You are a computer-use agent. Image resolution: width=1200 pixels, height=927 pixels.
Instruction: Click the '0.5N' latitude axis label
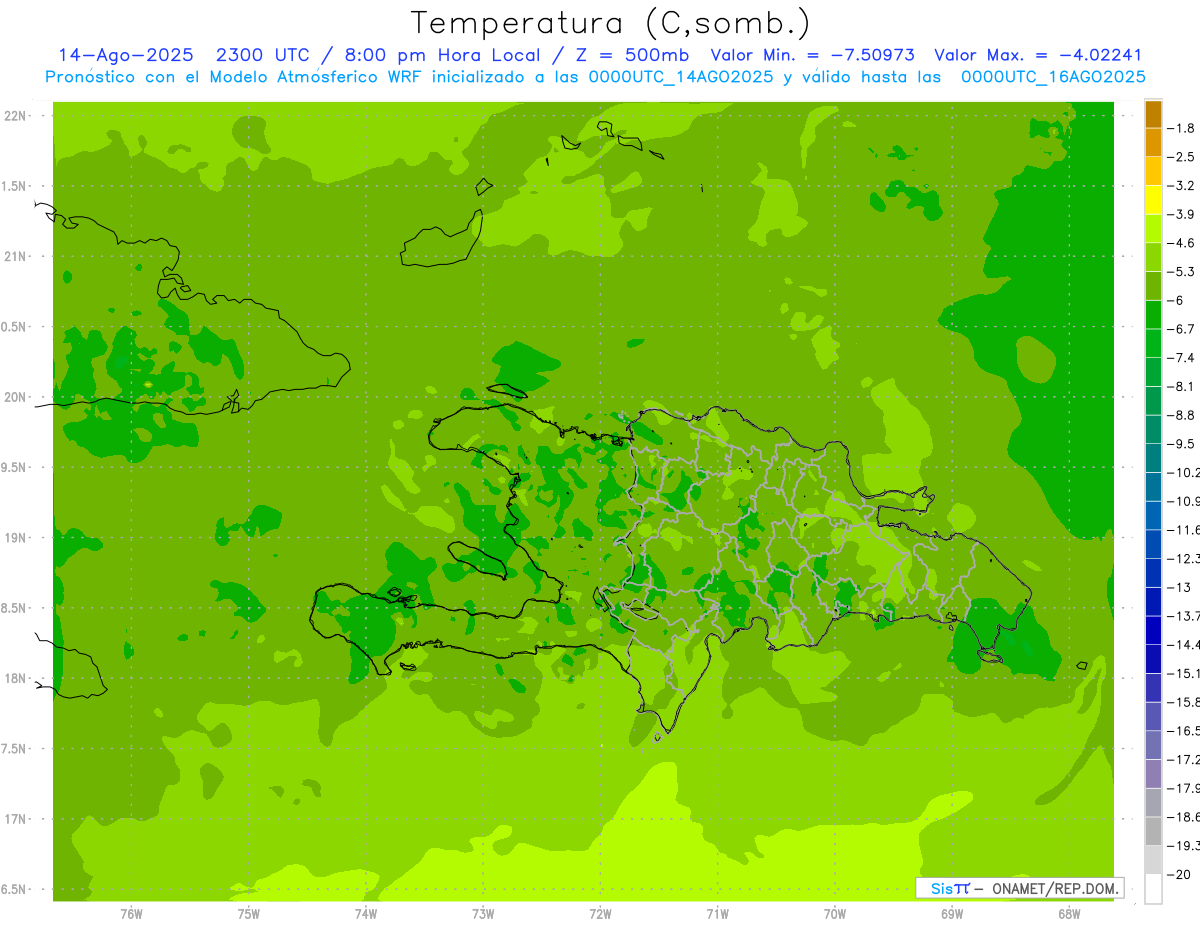(13, 327)
